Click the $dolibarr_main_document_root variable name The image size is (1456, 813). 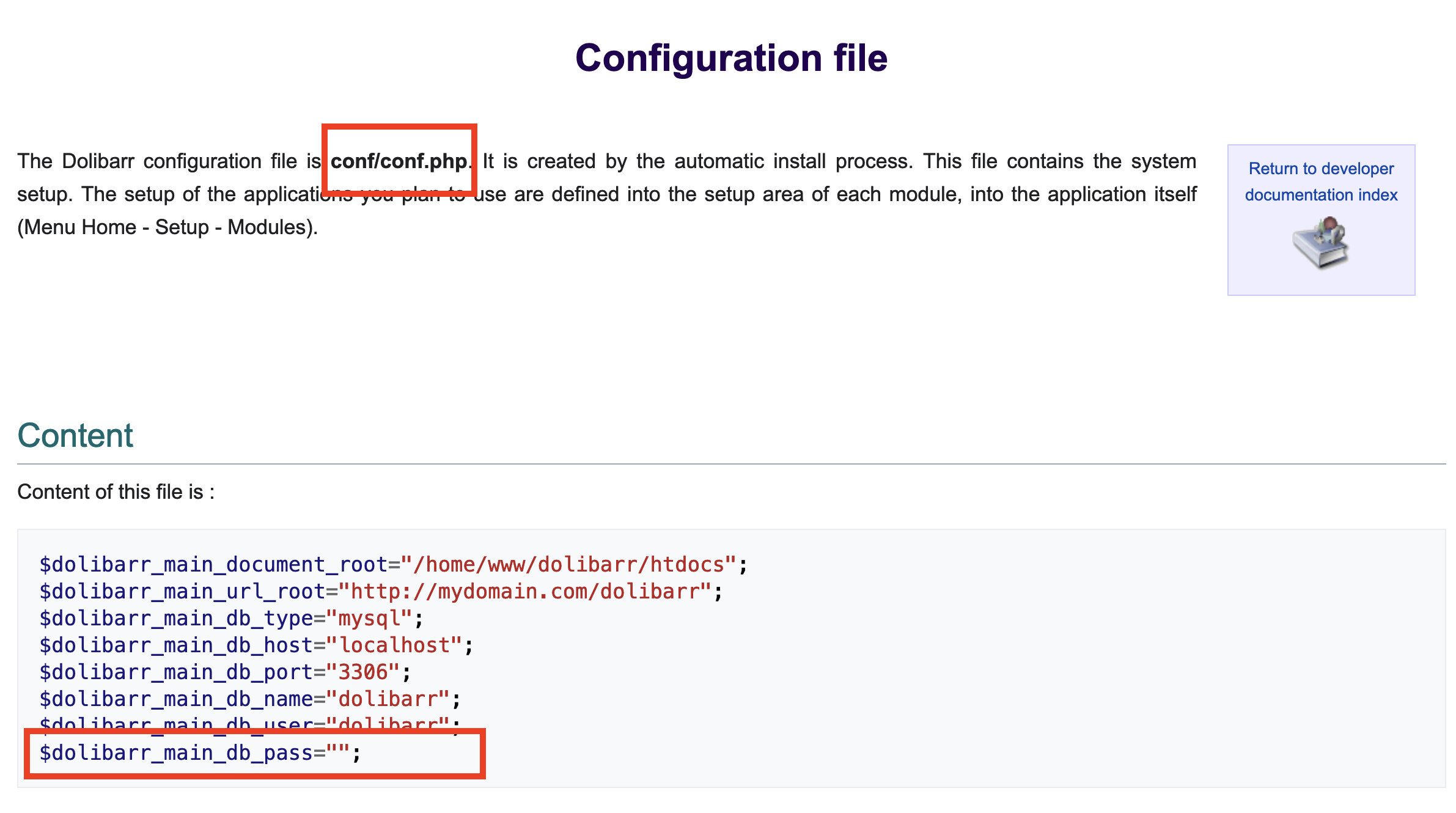pos(213,564)
